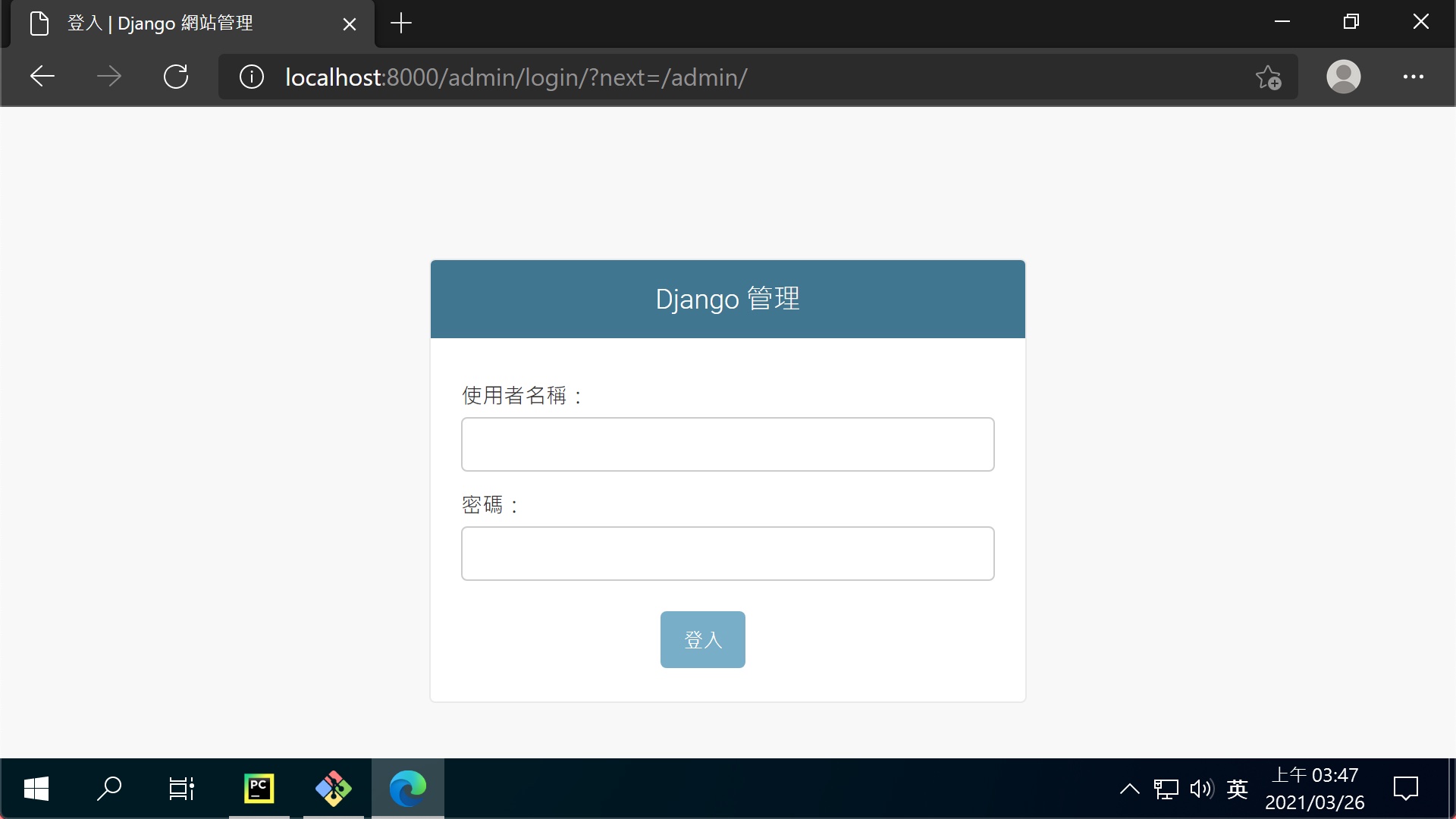Reload the page with refresh icon
The width and height of the screenshot is (1456, 819).
176,77
